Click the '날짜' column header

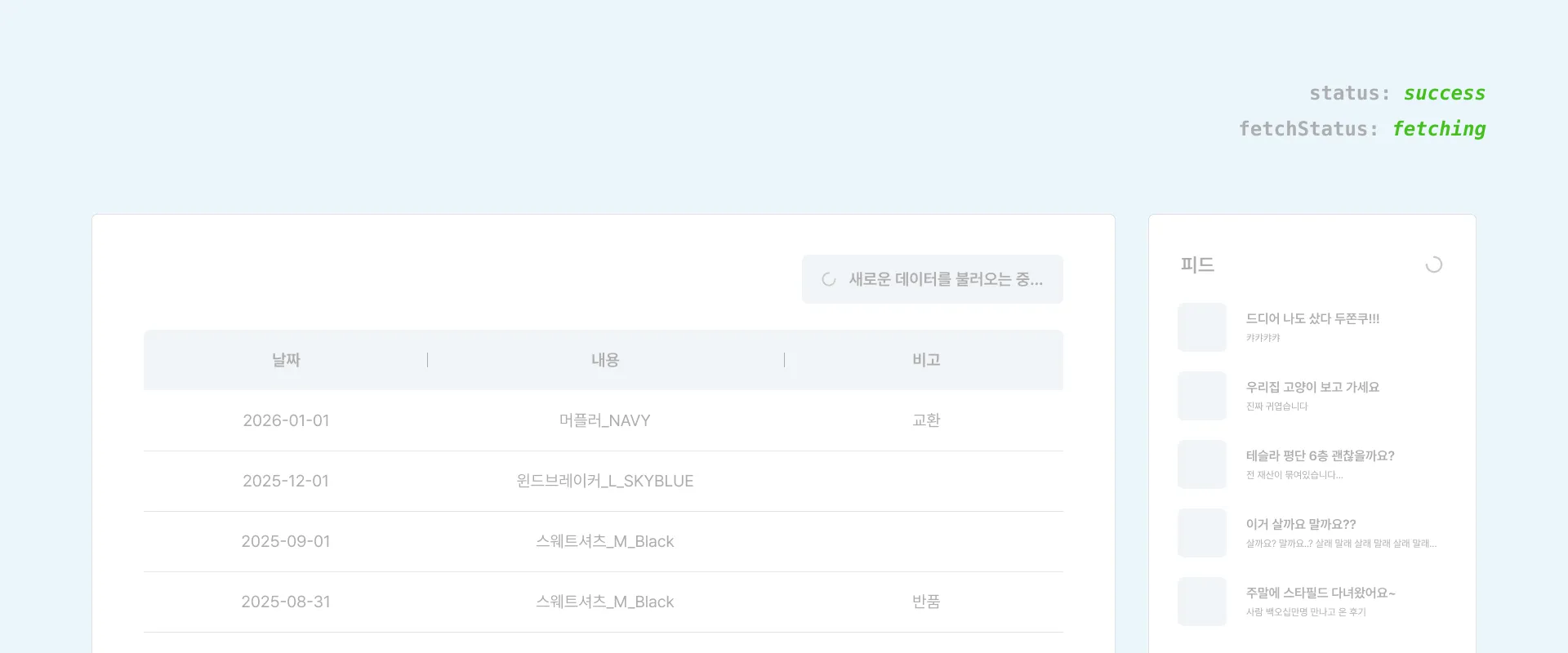point(286,360)
